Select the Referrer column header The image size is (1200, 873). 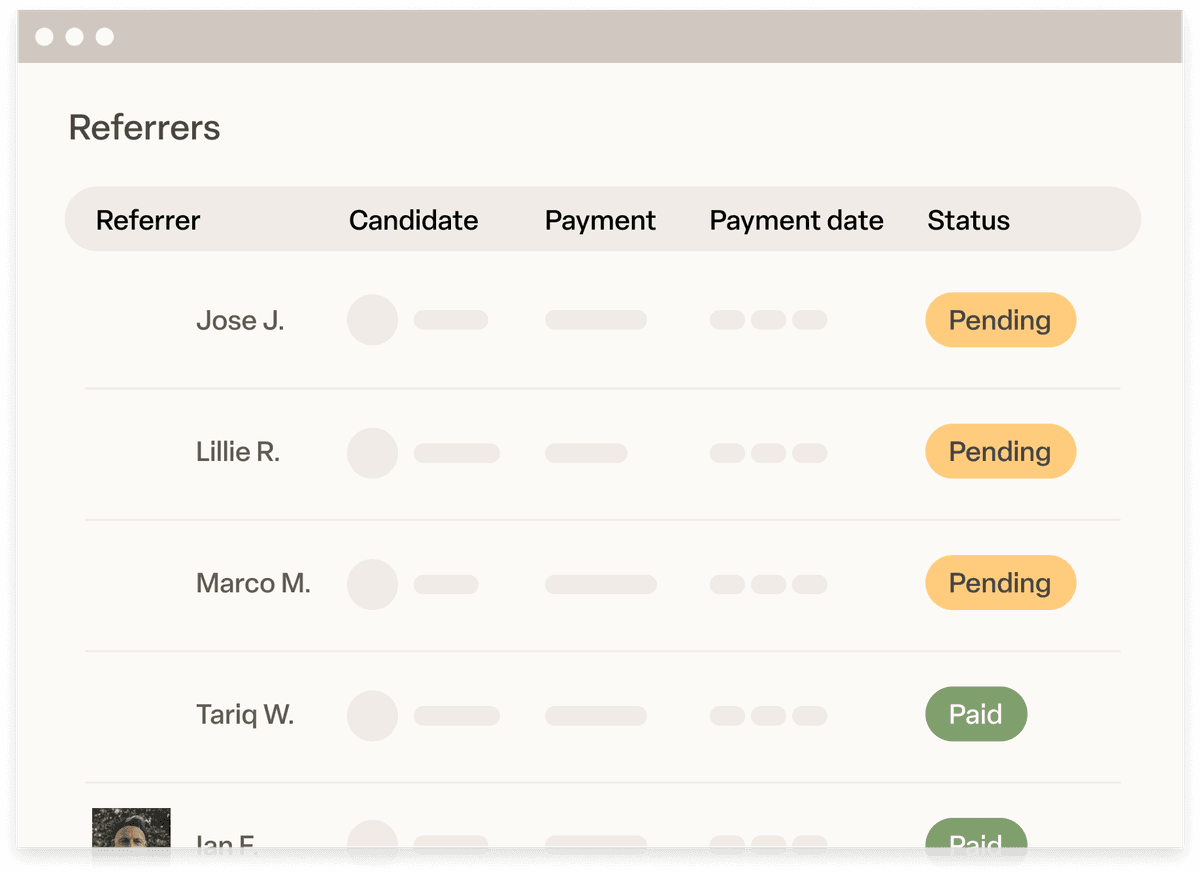coord(148,220)
